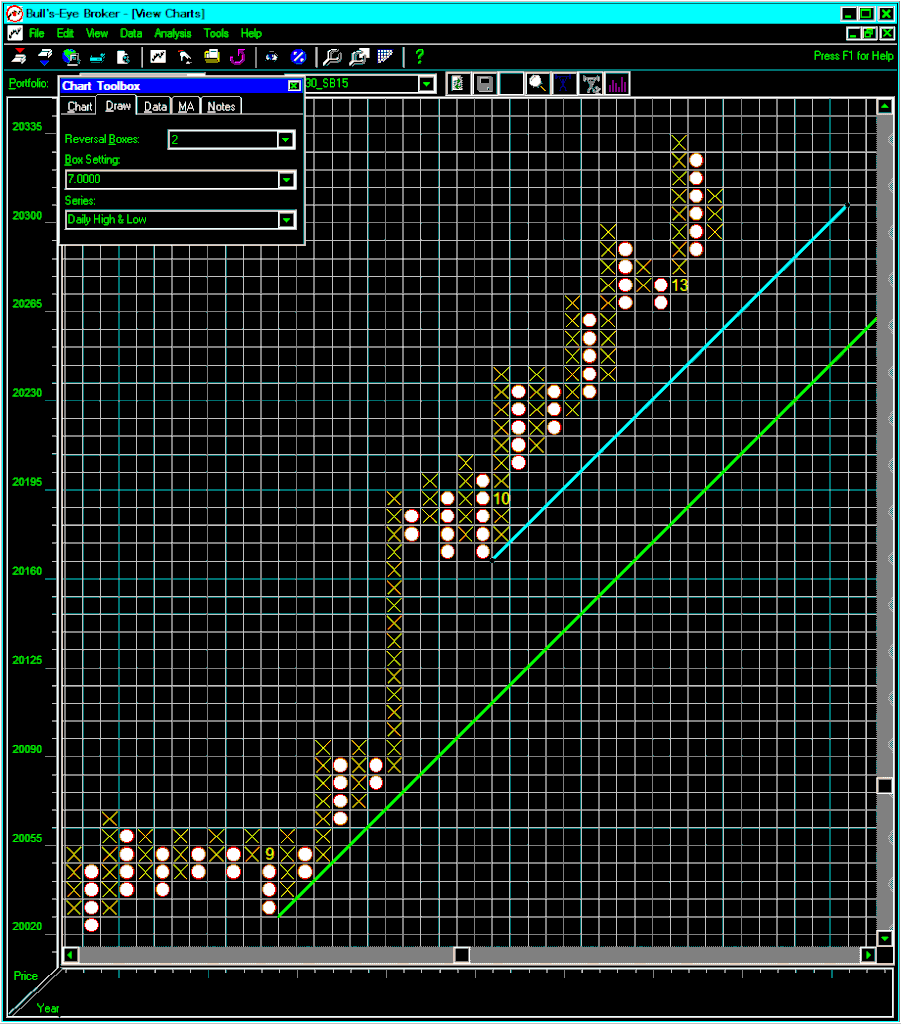Viewport: 901px width, 1024px height.
Task: Click the grey weightlifter figure icon
Action: 591,84
